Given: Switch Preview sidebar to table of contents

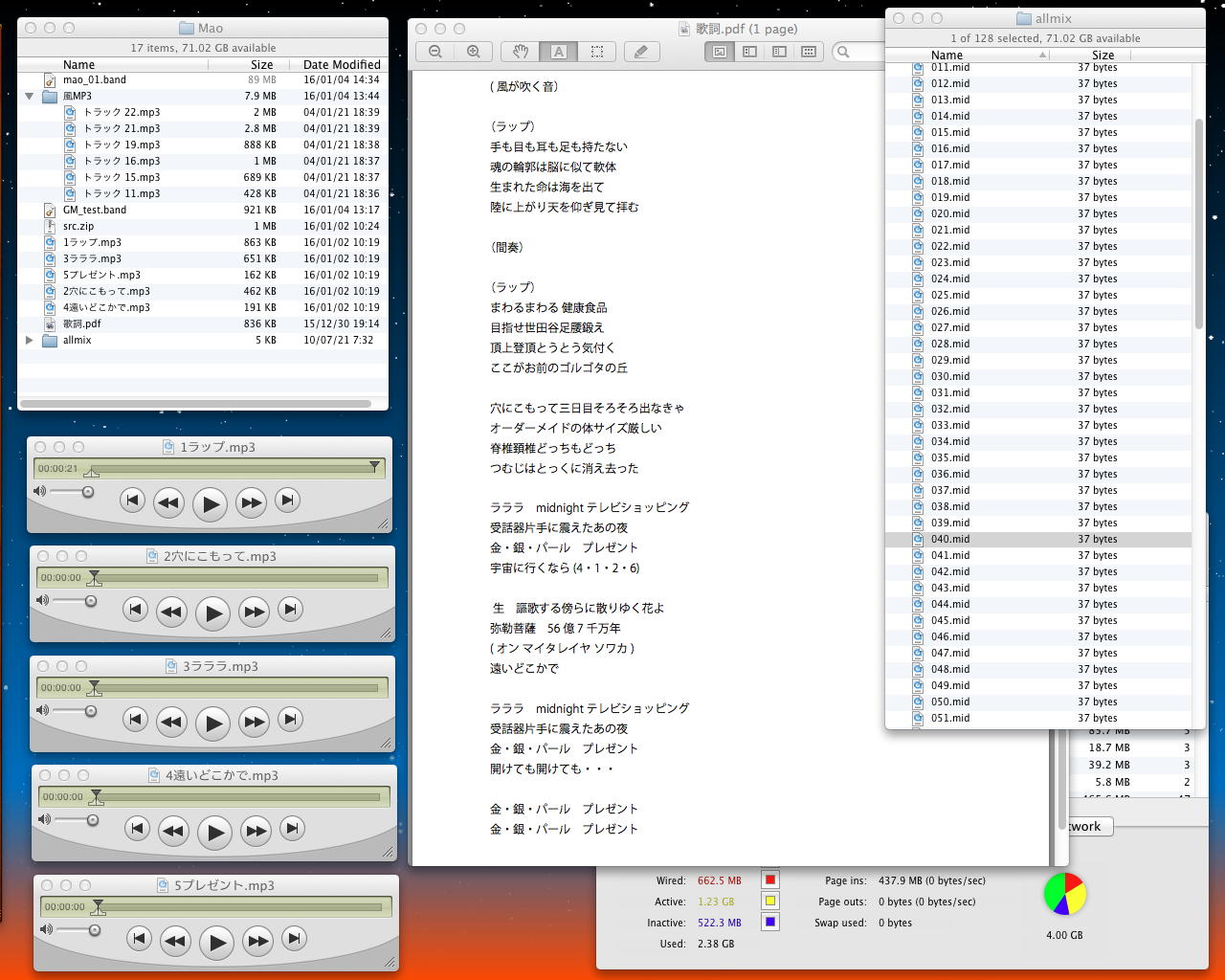Looking at the screenshot, I should point(779,52).
